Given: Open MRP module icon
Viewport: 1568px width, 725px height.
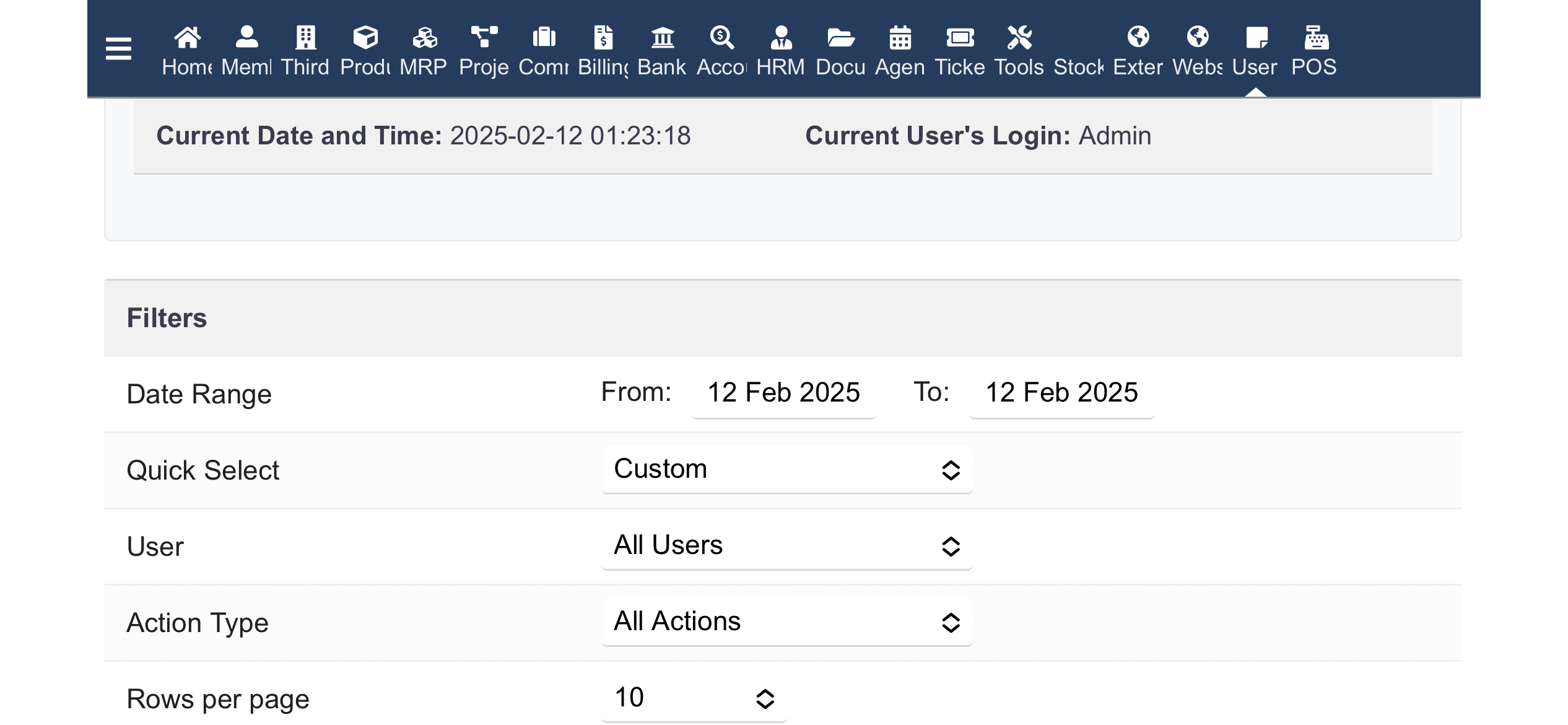Looking at the screenshot, I should click(424, 38).
